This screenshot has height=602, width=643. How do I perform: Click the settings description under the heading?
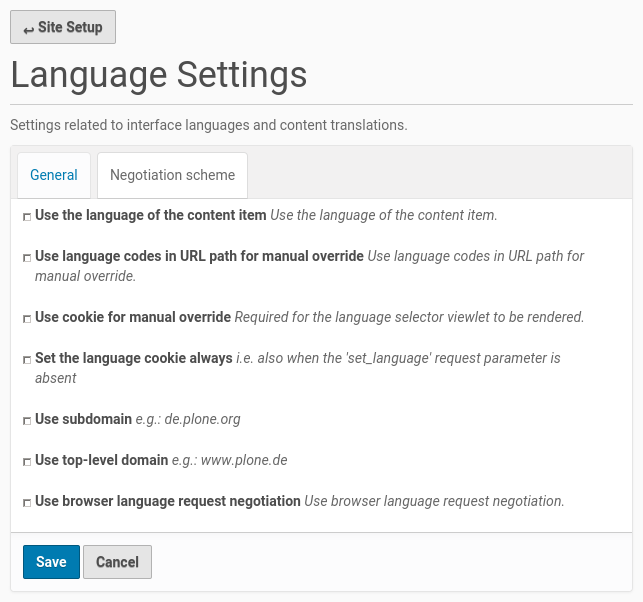click(208, 126)
